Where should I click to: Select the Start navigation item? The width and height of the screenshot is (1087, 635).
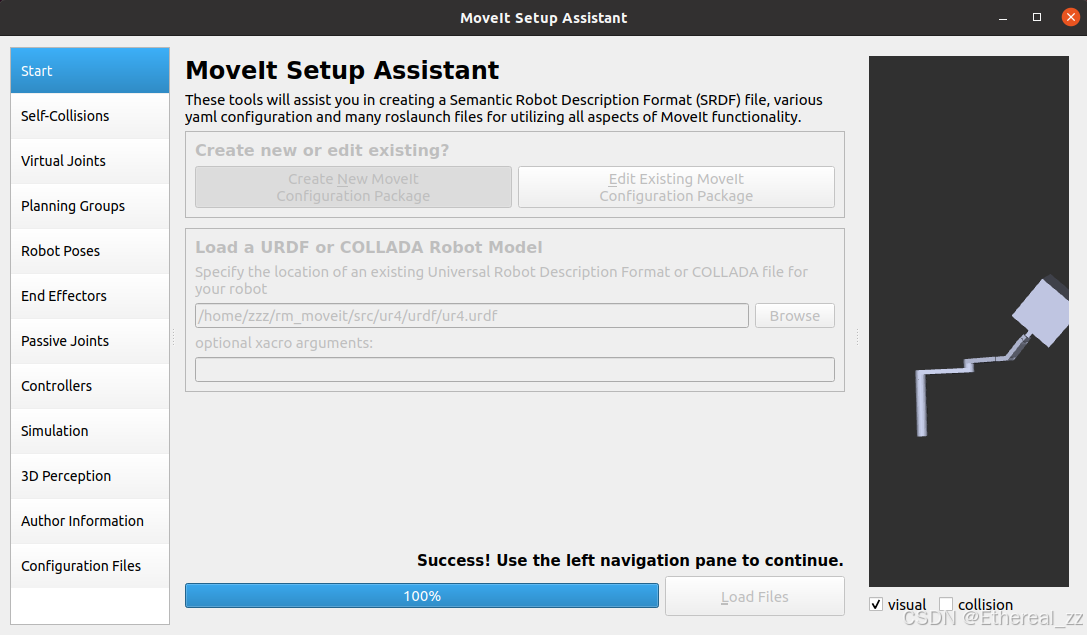90,71
